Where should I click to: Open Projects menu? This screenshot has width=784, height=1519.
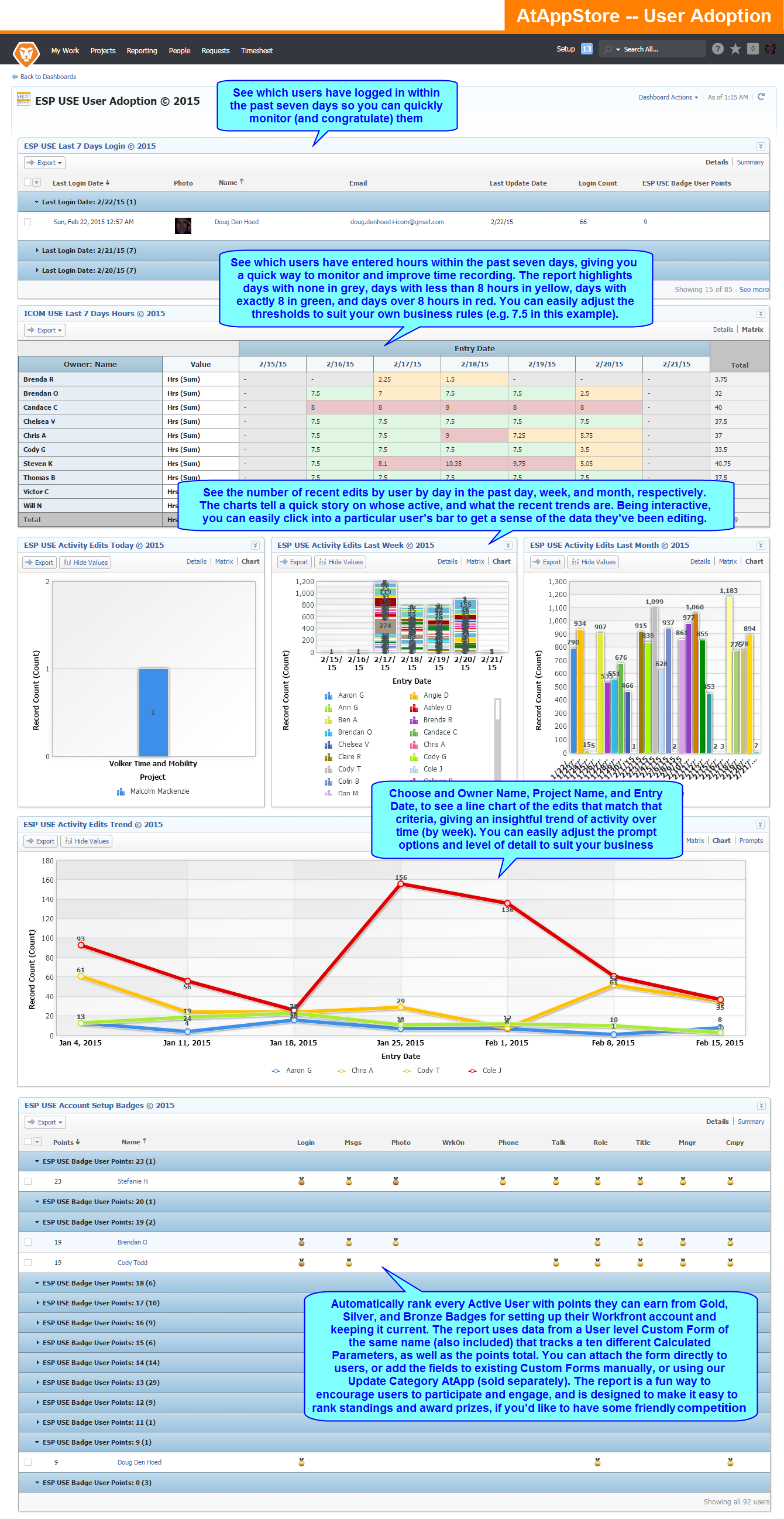pos(102,51)
